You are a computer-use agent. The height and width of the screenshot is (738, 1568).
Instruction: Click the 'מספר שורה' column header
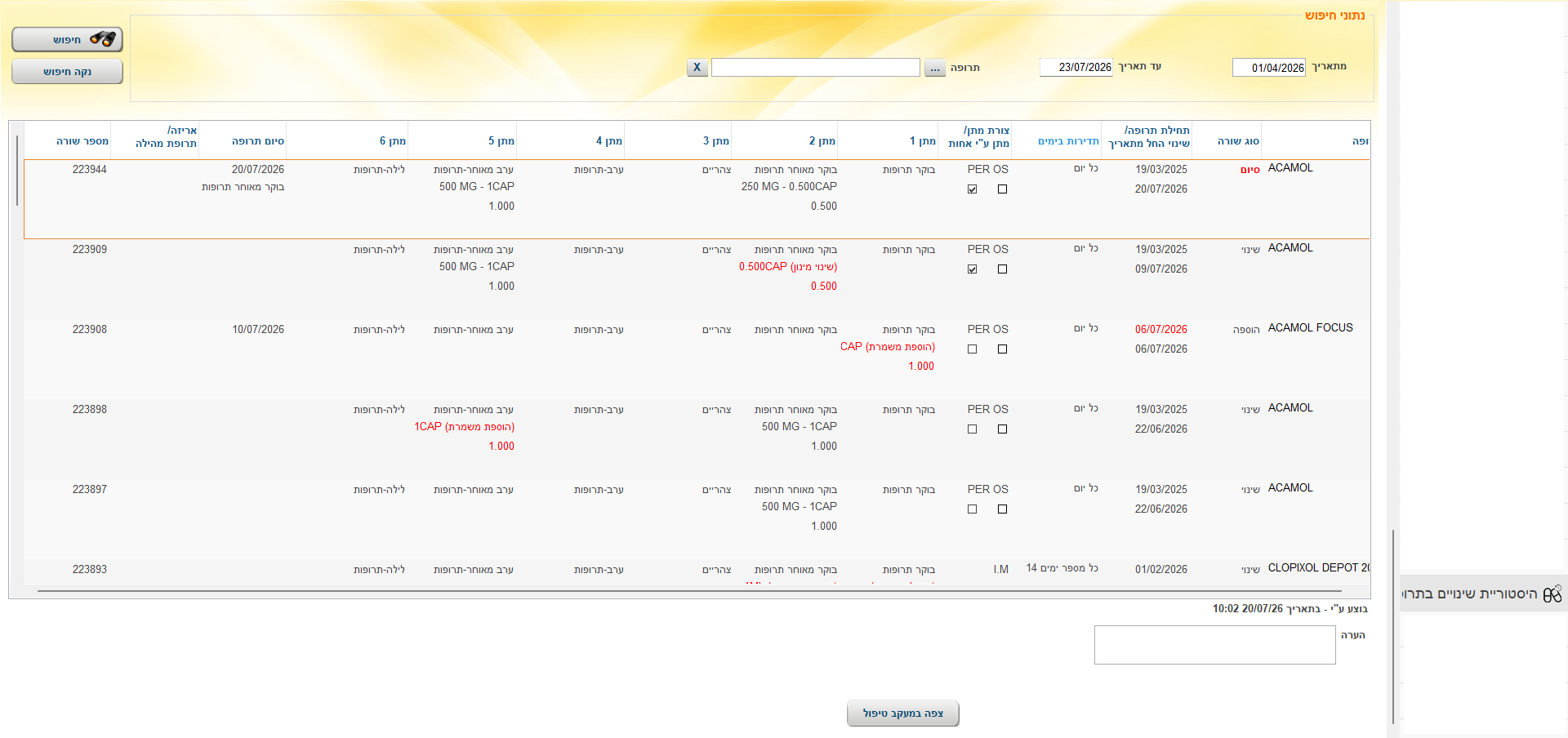82,141
